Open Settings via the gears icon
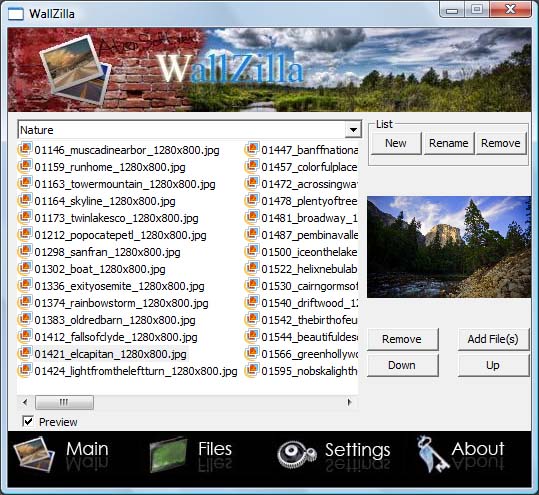 pos(296,454)
